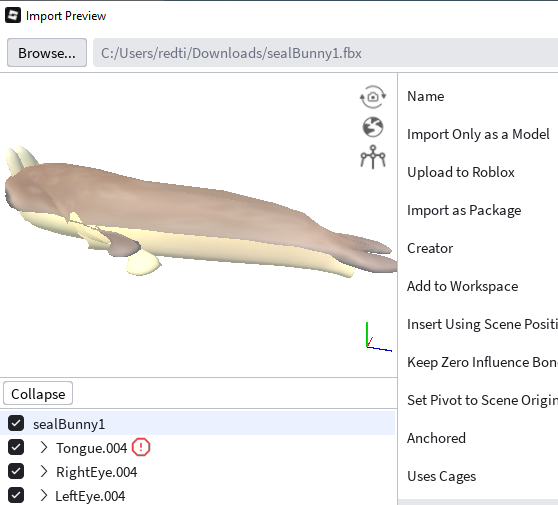Uncheck the Tongue.004 checkbox
558x505 pixels.
pos(16,447)
